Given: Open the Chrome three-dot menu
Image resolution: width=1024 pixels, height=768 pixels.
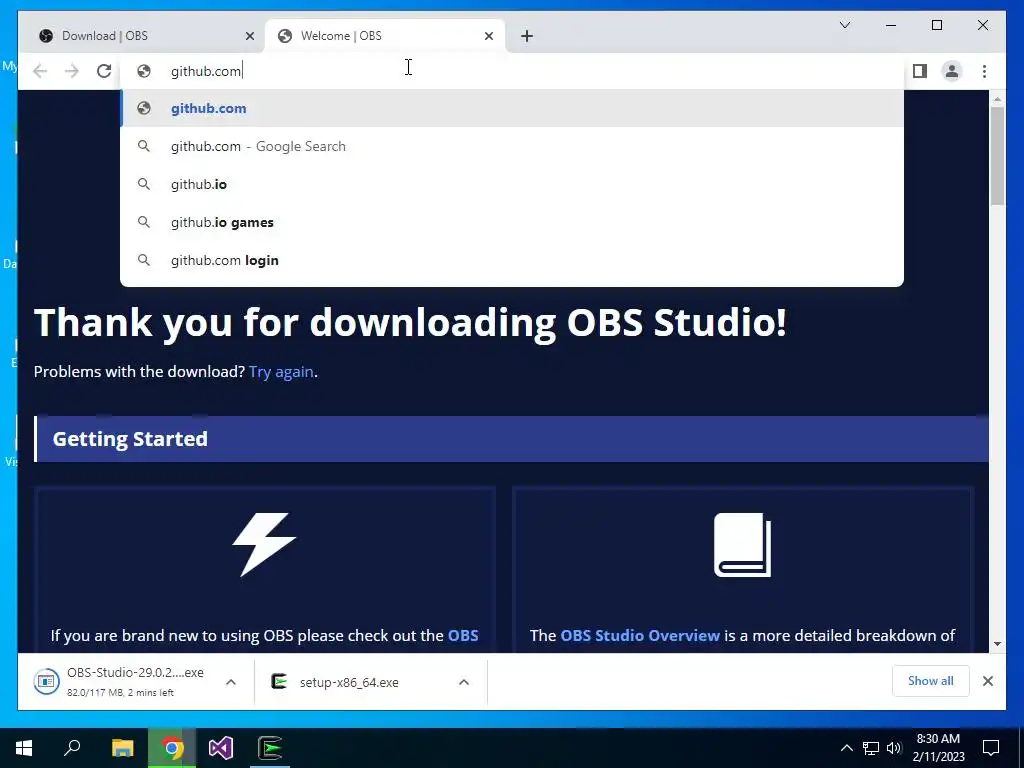Looking at the screenshot, I should (x=984, y=71).
